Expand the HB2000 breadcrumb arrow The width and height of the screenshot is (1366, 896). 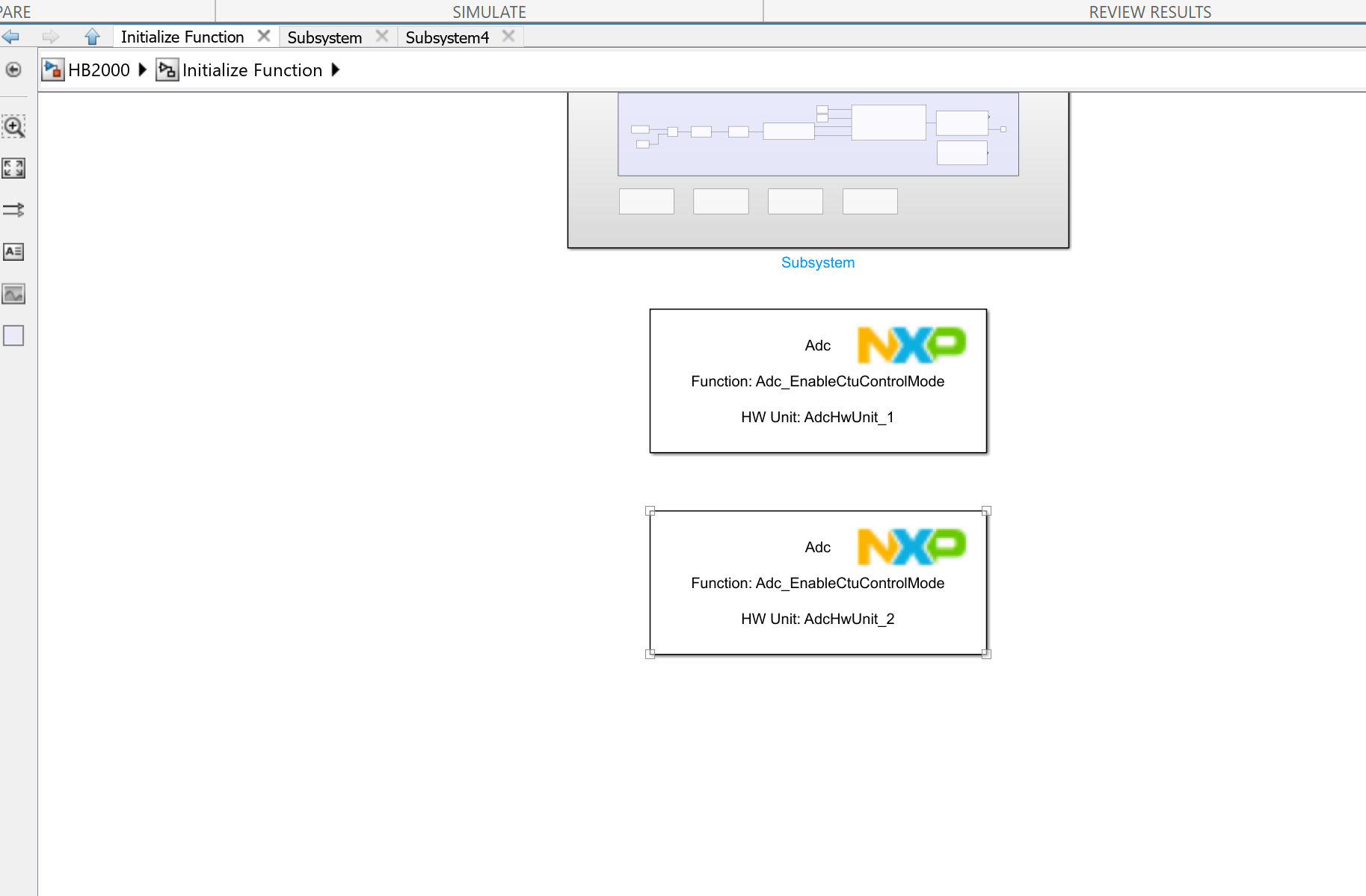point(142,69)
